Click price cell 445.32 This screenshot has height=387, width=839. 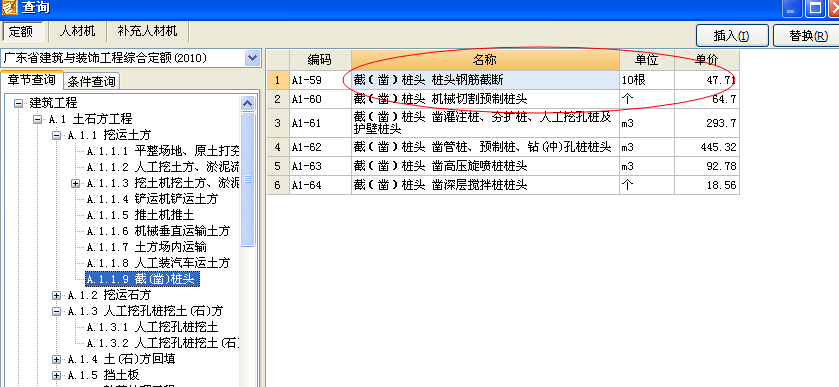[706, 147]
